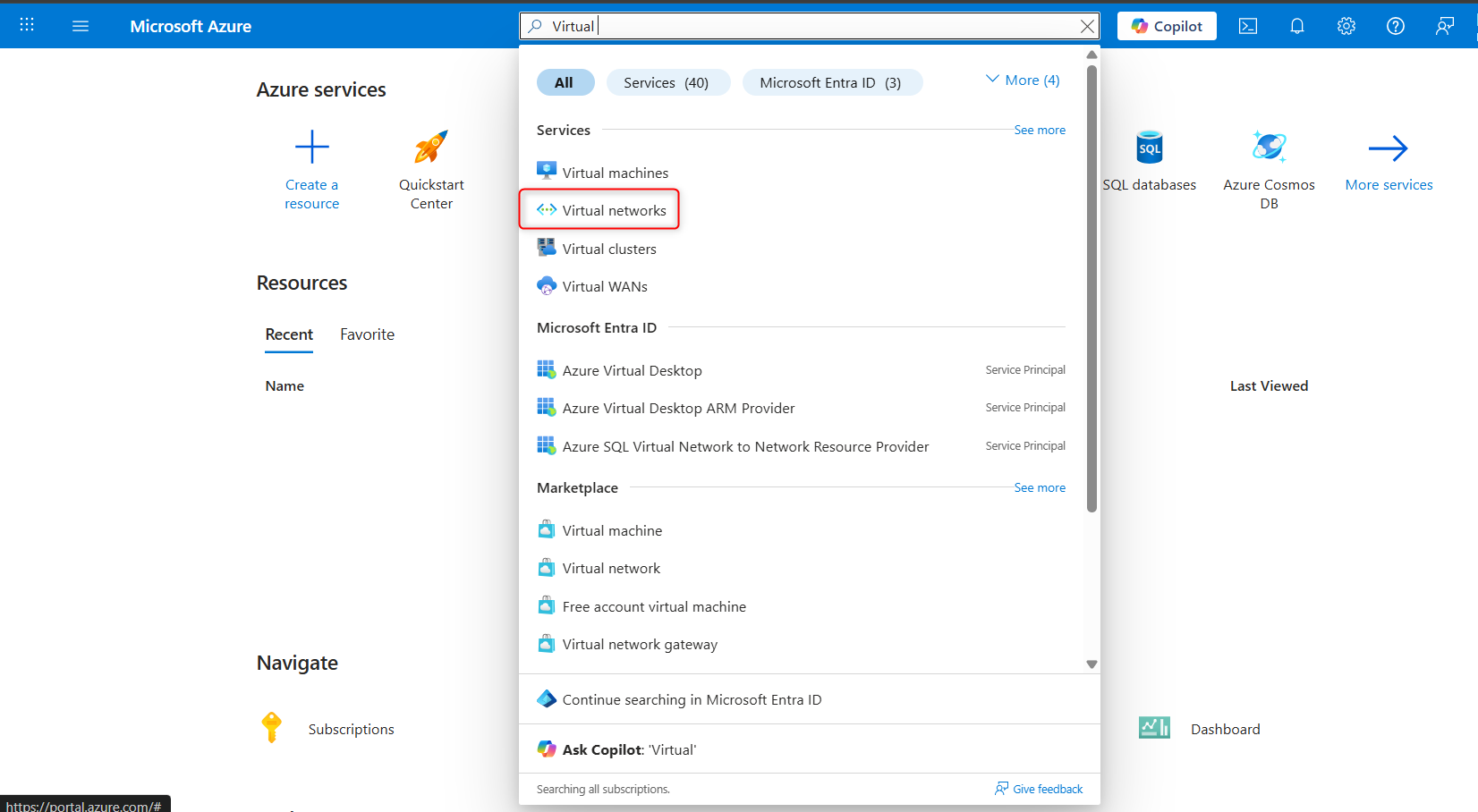Open the portal settings gear
Screen dimensions: 1478x812
tap(1346, 26)
